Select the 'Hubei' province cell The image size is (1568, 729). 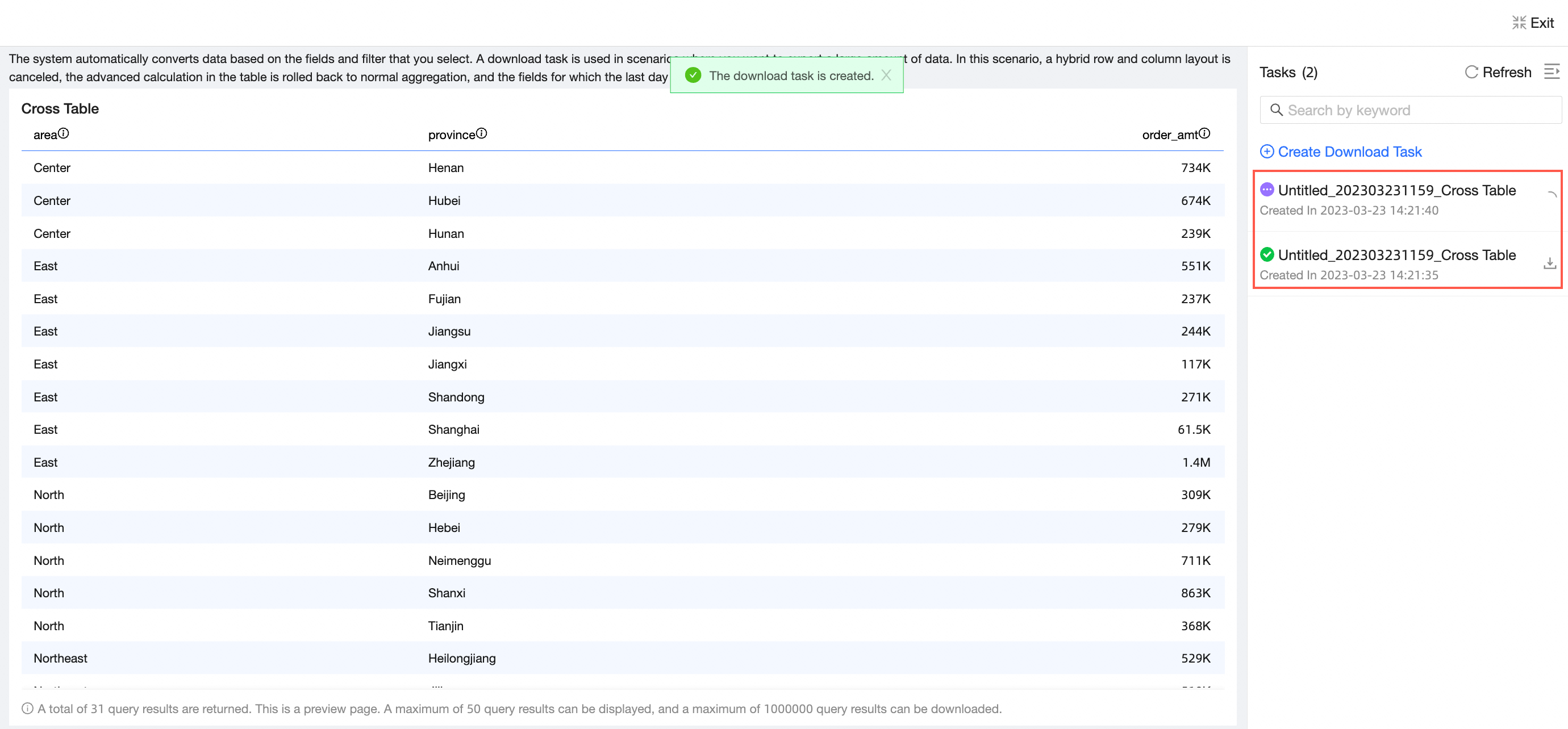point(444,200)
